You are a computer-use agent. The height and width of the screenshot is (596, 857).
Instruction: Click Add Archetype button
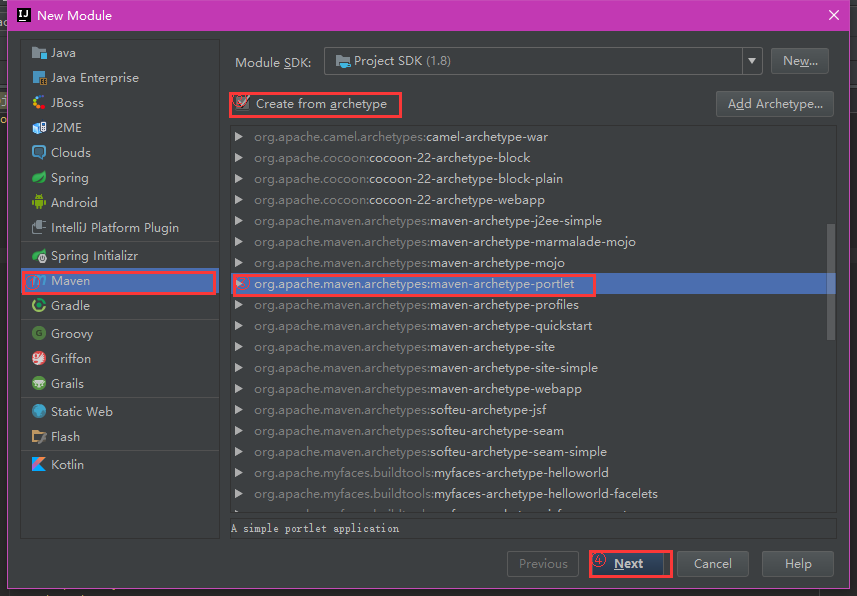(x=774, y=104)
